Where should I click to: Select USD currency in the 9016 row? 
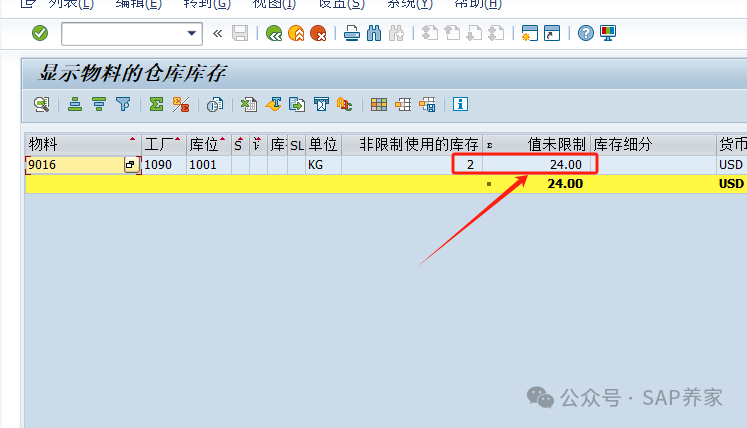click(731, 164)
